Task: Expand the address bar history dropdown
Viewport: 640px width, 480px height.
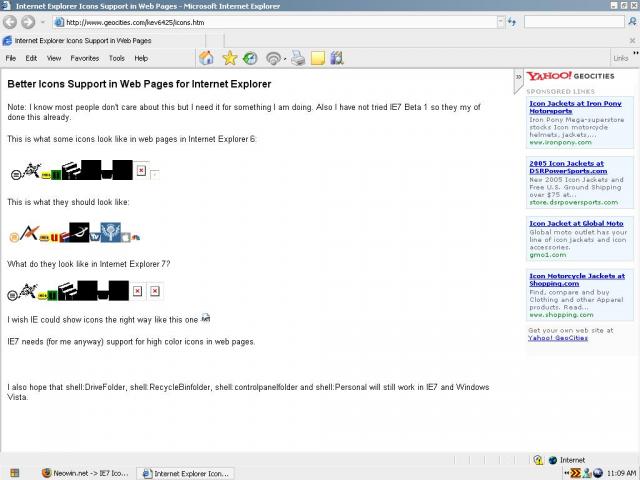Action: click(x=500, y=22)
